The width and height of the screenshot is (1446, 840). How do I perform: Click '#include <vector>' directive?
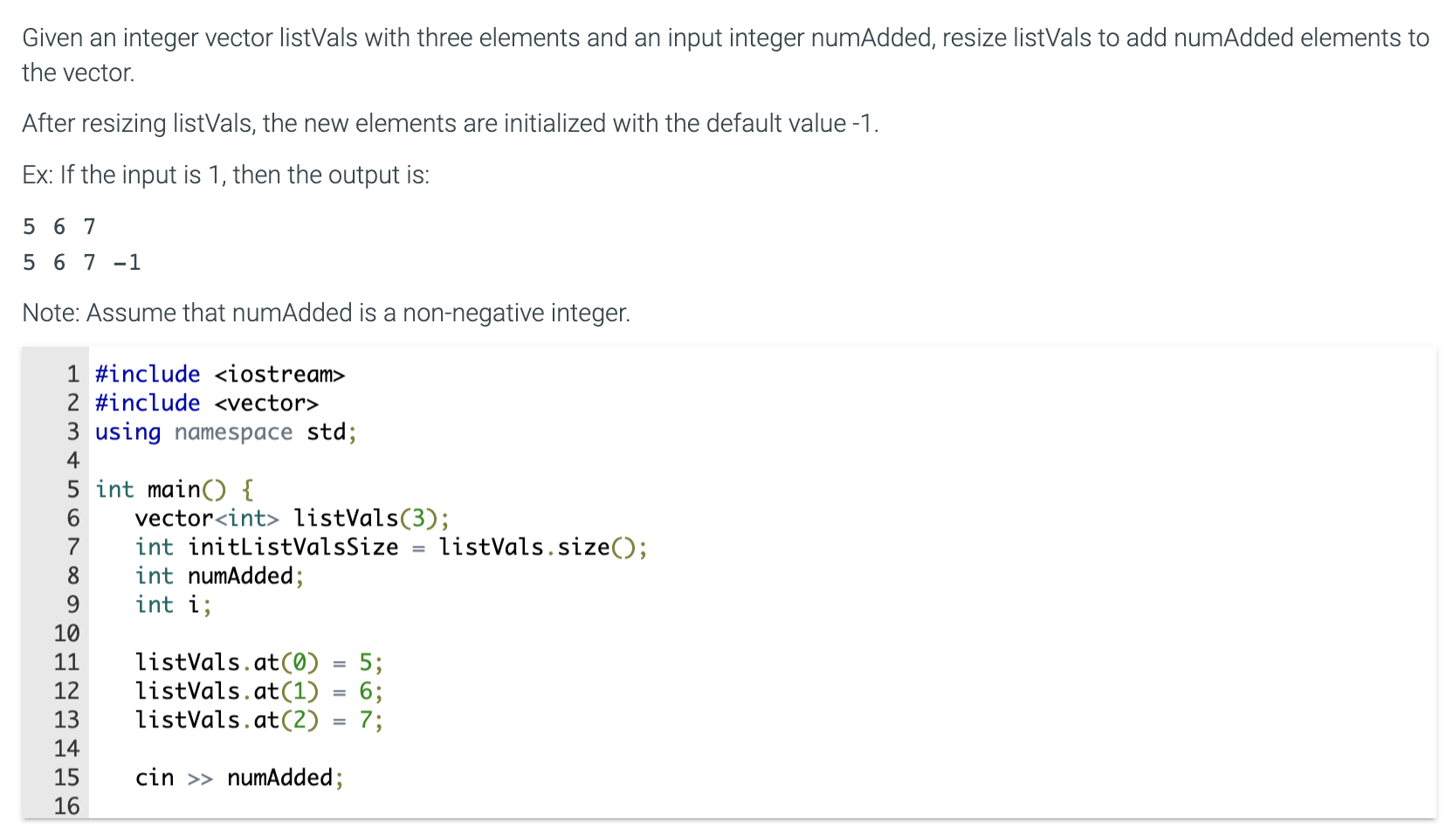click(207, 403)
